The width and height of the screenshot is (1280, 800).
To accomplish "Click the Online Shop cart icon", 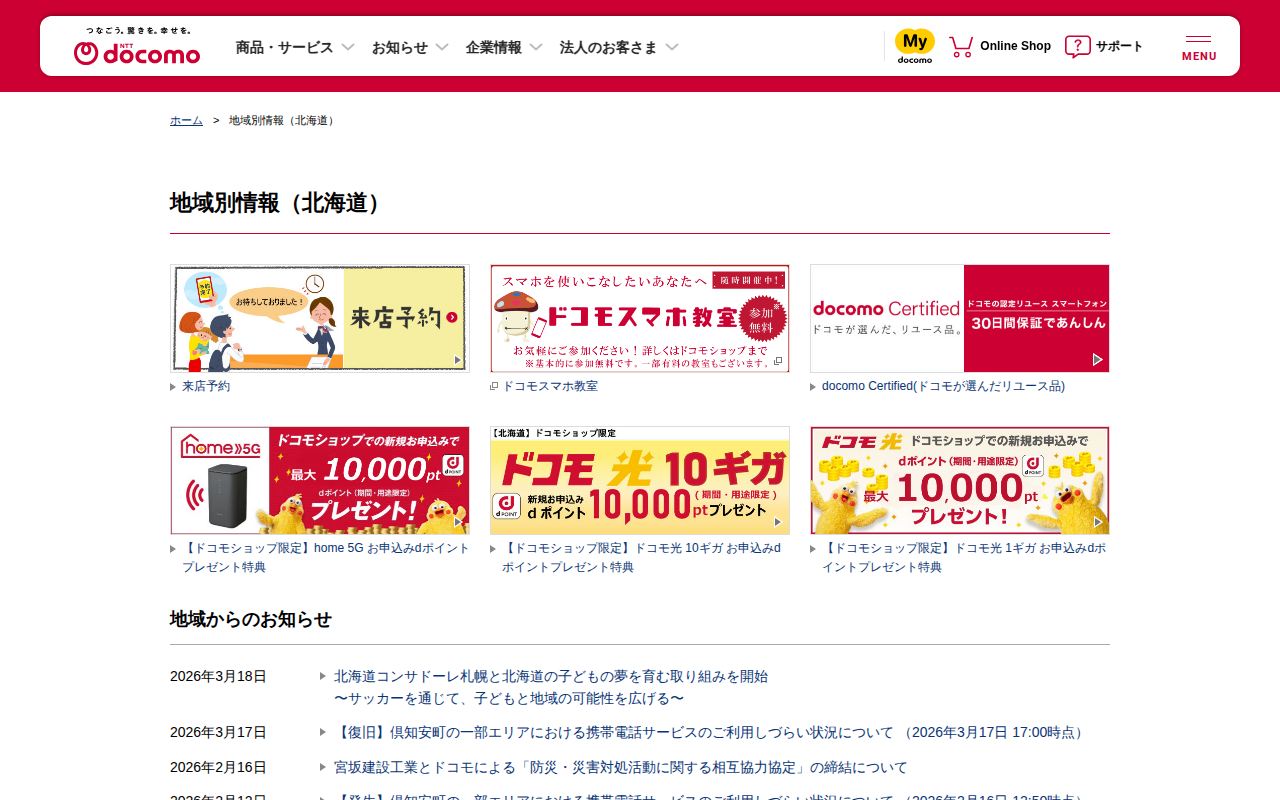I will tap(961, 46).
